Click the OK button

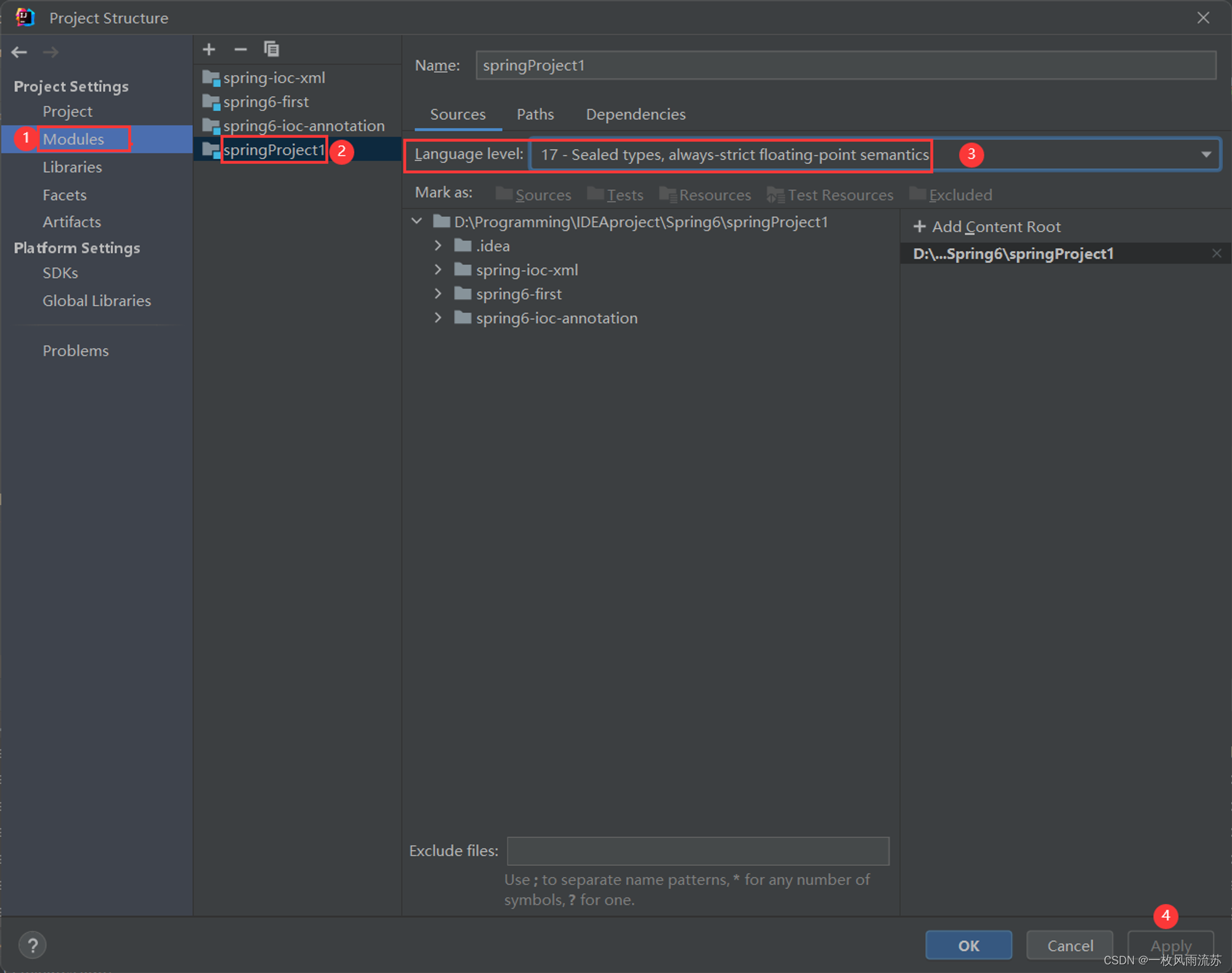coord(968,945)
